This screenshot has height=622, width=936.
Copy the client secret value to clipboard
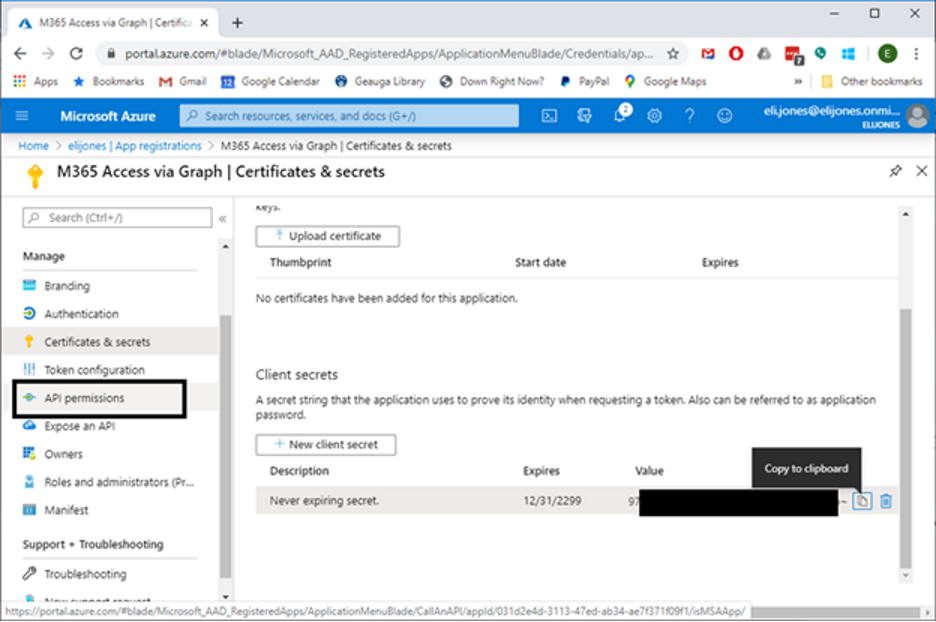(x=862, y=501)
